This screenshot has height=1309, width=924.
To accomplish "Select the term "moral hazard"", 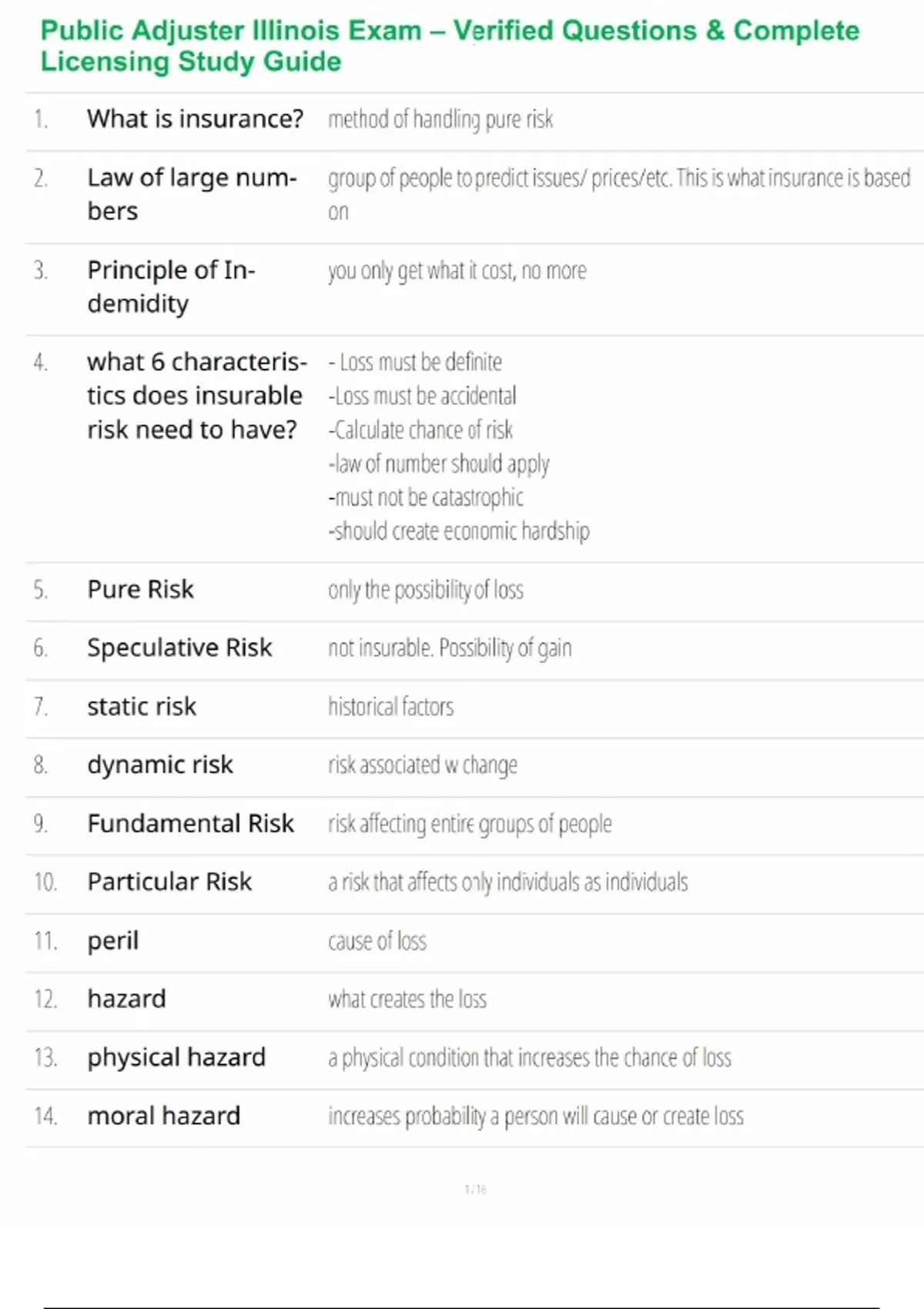I will coord(164,1116).
